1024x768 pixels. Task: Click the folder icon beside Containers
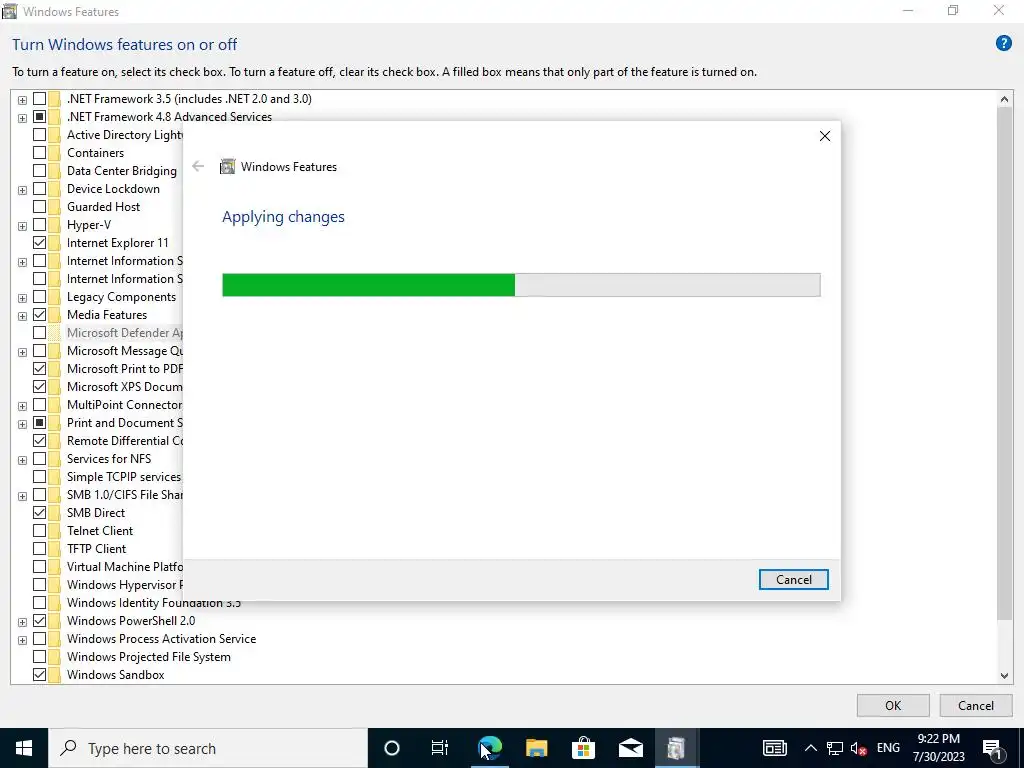[54, 153]
